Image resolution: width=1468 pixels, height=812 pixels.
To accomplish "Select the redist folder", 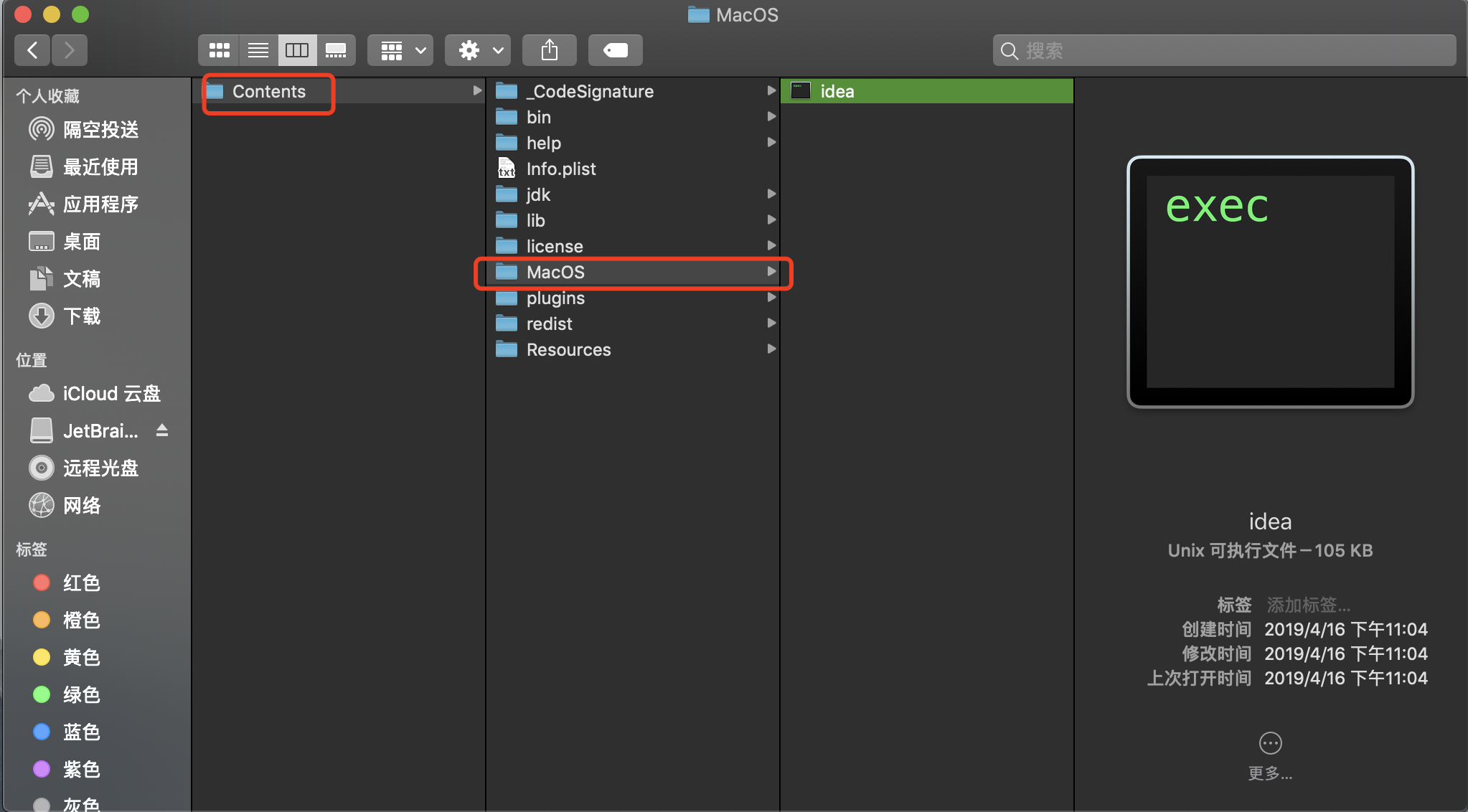I will click(x=632, y=324).
